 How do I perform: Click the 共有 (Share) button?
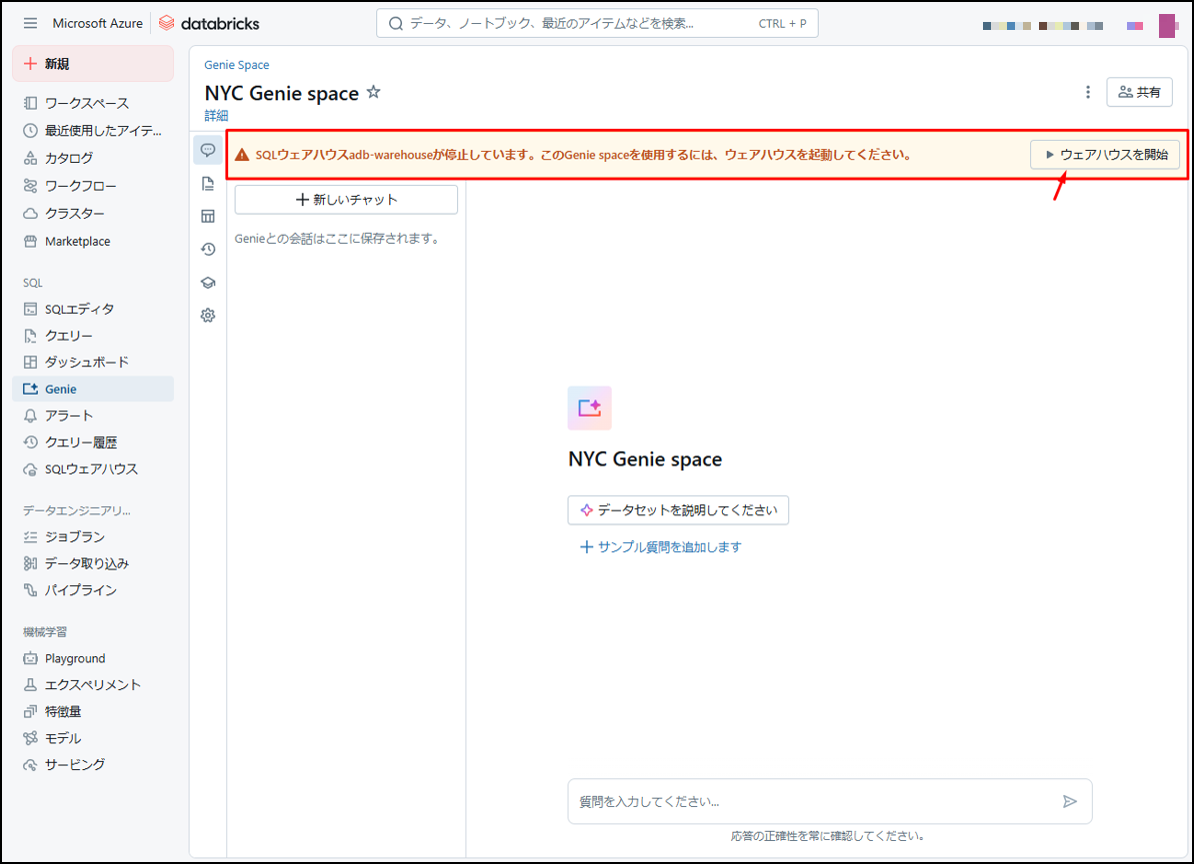point(1139,92)
